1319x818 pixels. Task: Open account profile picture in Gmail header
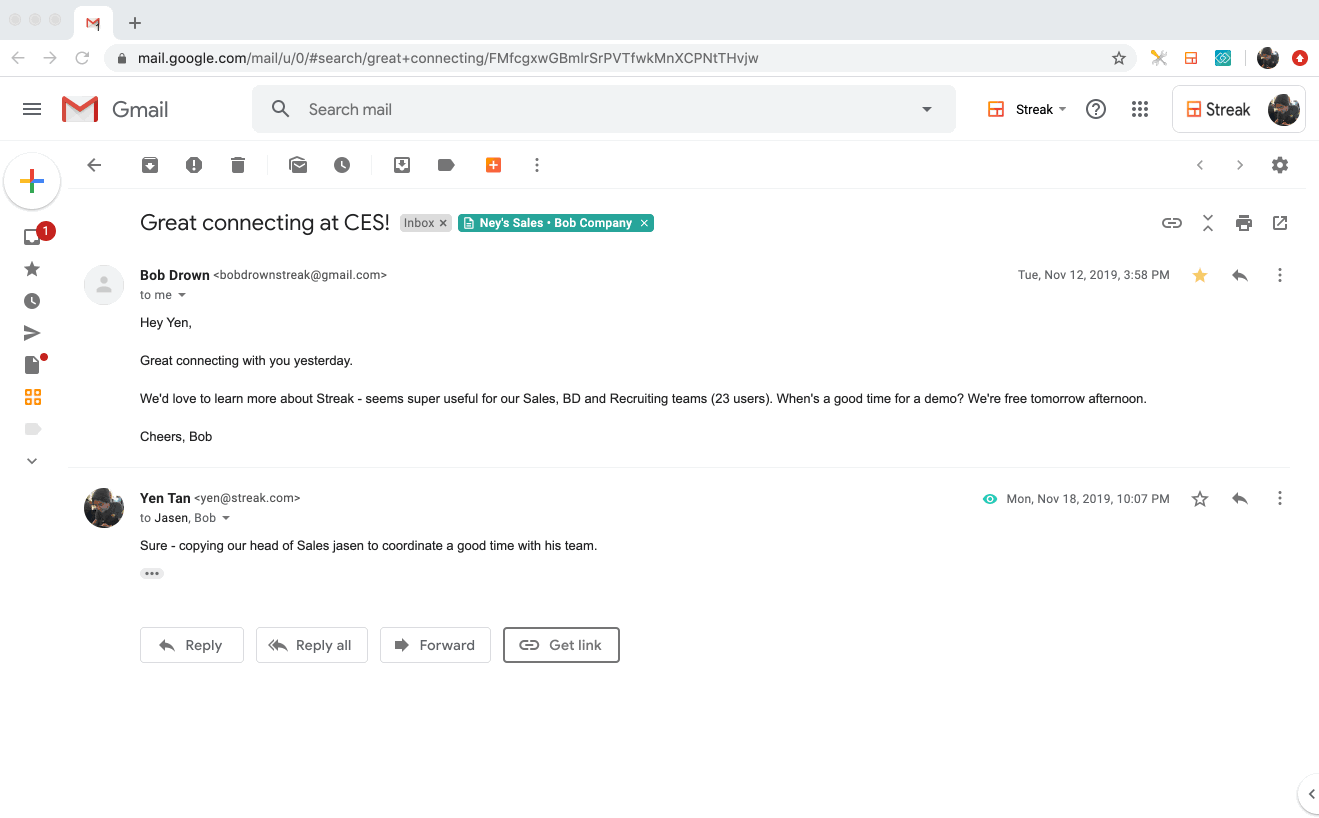[x=1284, y=109]
